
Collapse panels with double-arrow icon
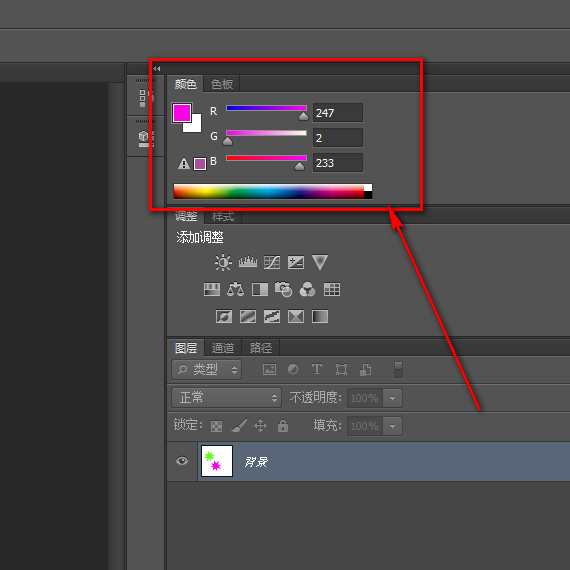(x=157, y=68)
